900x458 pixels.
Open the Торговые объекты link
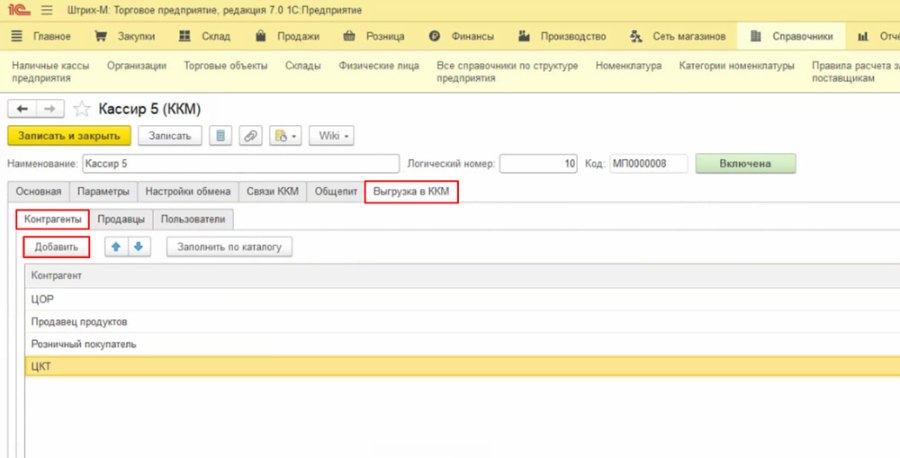click(226, 65)
